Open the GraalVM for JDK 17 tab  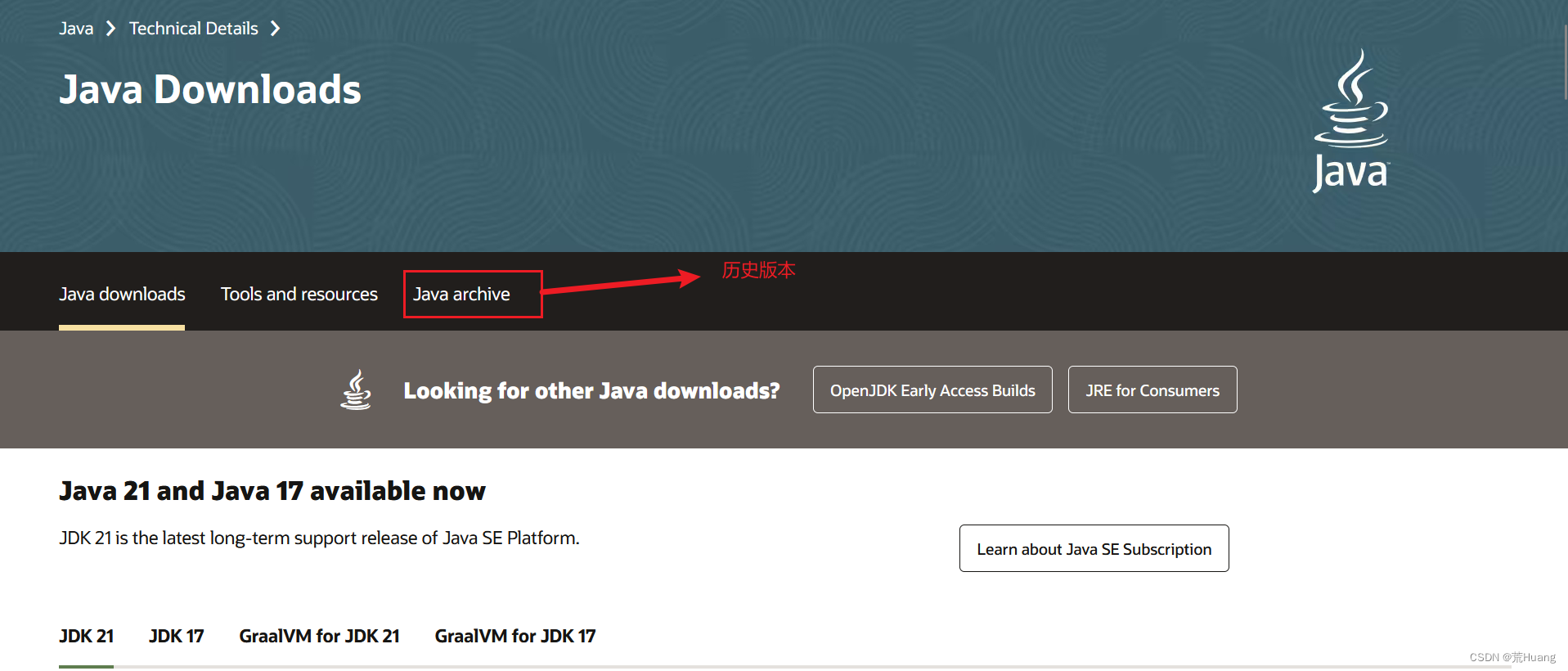(515, 636)
